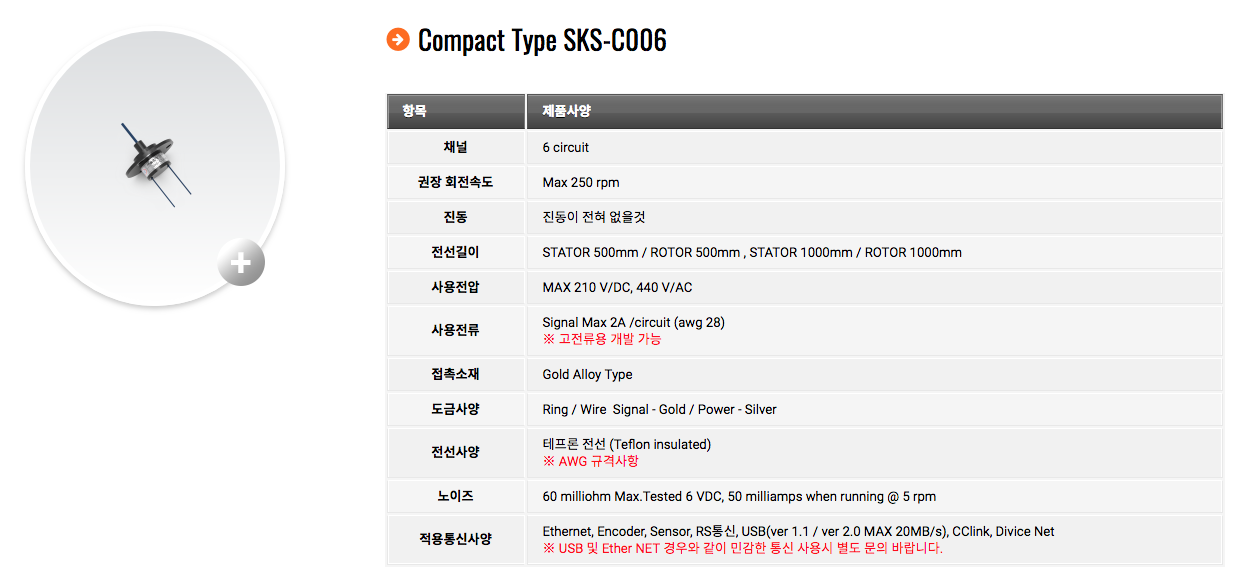Screen dimensions: 1239x583
Task: Open the slip ring product thumbnail
Action: [x=154, y=164]
